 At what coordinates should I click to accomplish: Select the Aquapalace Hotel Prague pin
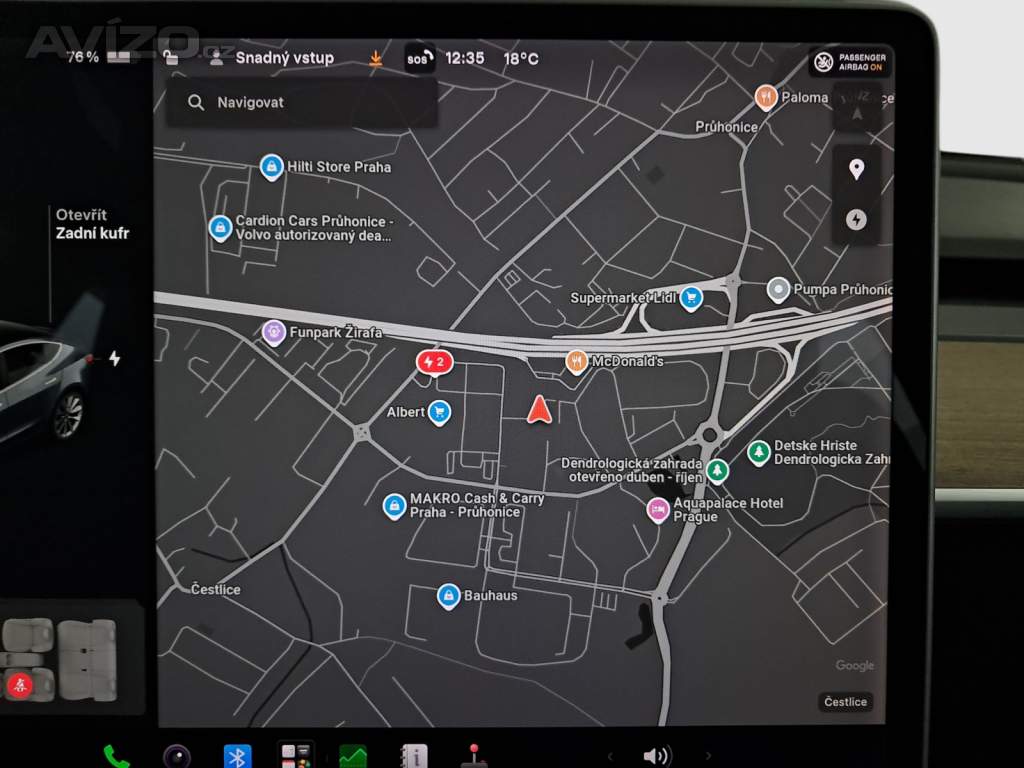(x=658, y=509)
